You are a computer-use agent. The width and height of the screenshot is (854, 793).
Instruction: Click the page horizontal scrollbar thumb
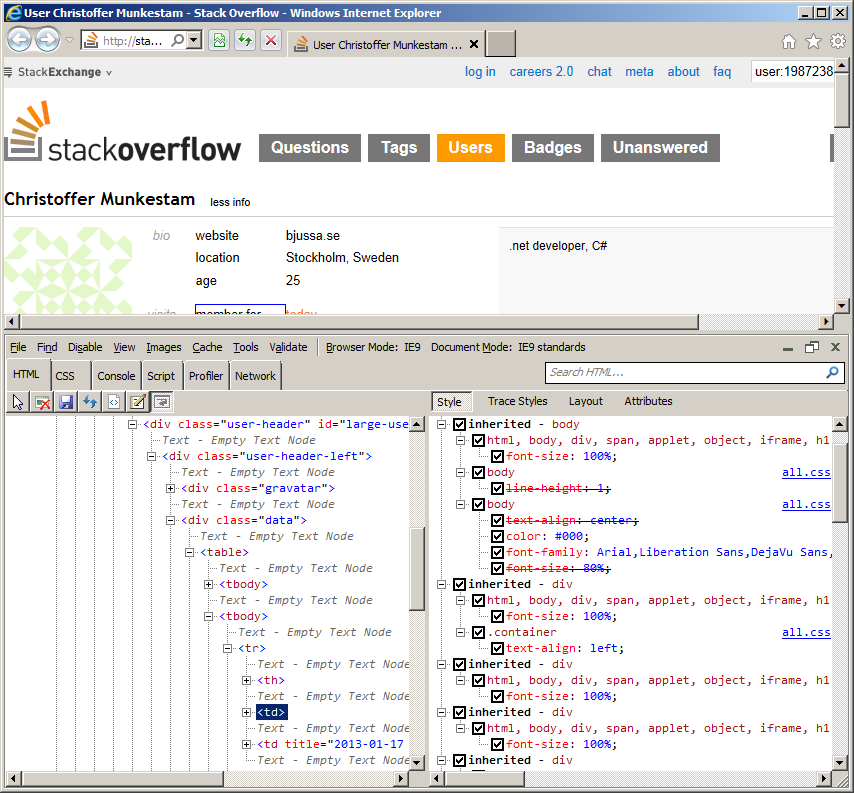point(359,322)
